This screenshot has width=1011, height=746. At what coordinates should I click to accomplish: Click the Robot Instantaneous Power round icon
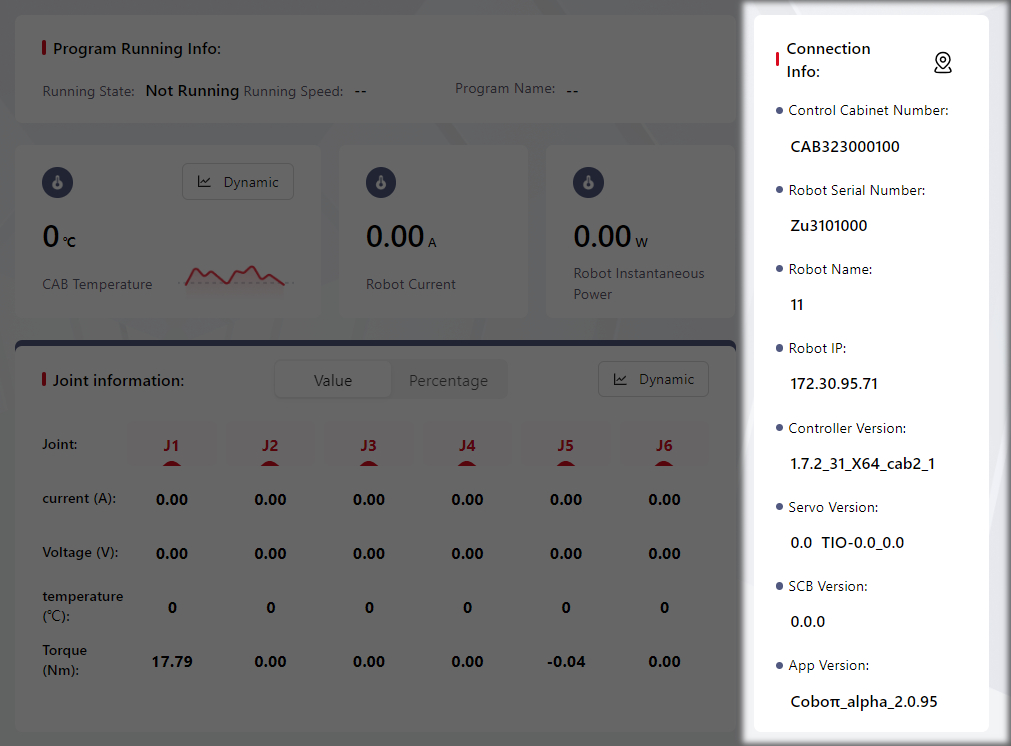pyautogui.click(x=588, y=183)
